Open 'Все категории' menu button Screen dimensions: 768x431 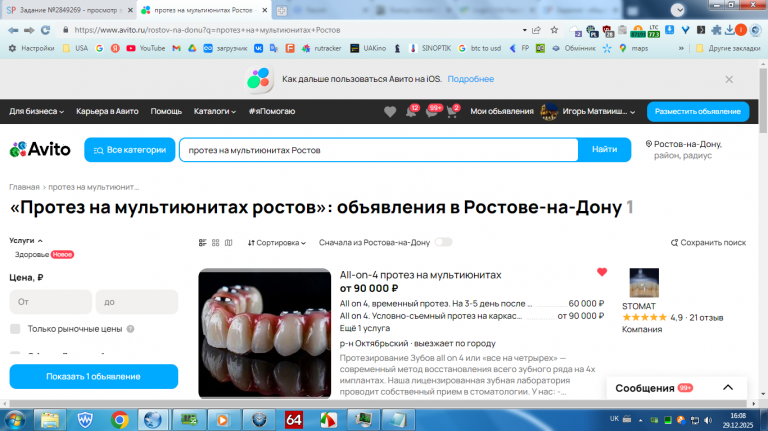coord(130,150)
